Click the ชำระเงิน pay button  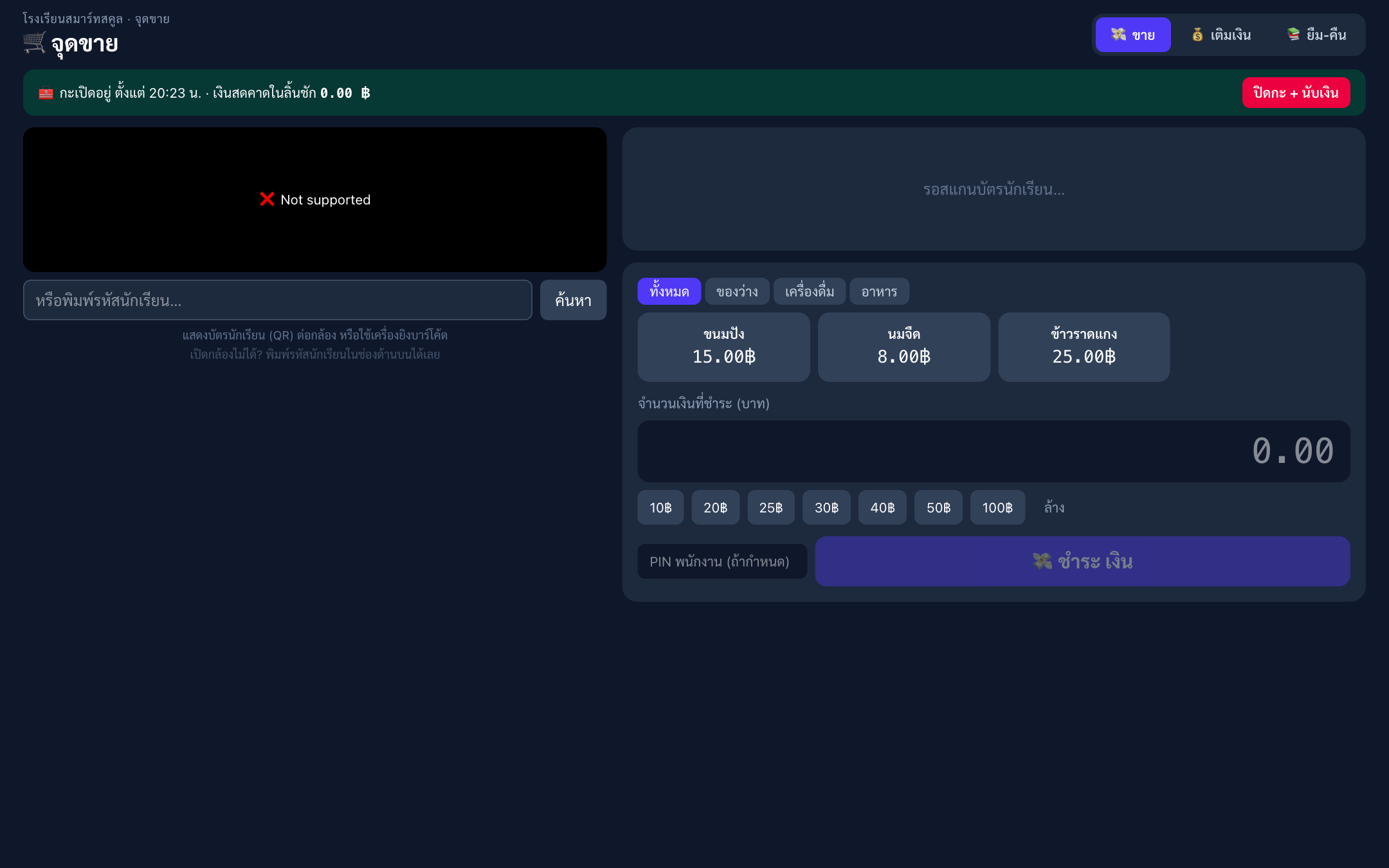coord(1082,561)
